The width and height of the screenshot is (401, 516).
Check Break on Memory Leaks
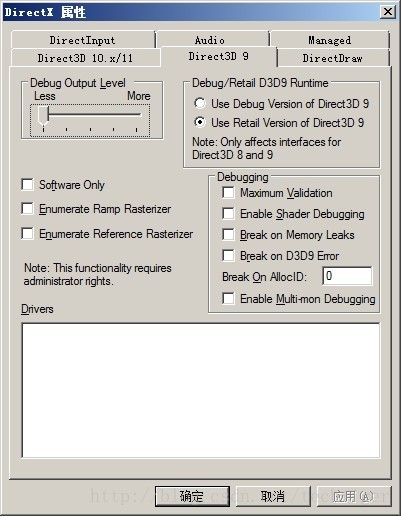[228, 235]
